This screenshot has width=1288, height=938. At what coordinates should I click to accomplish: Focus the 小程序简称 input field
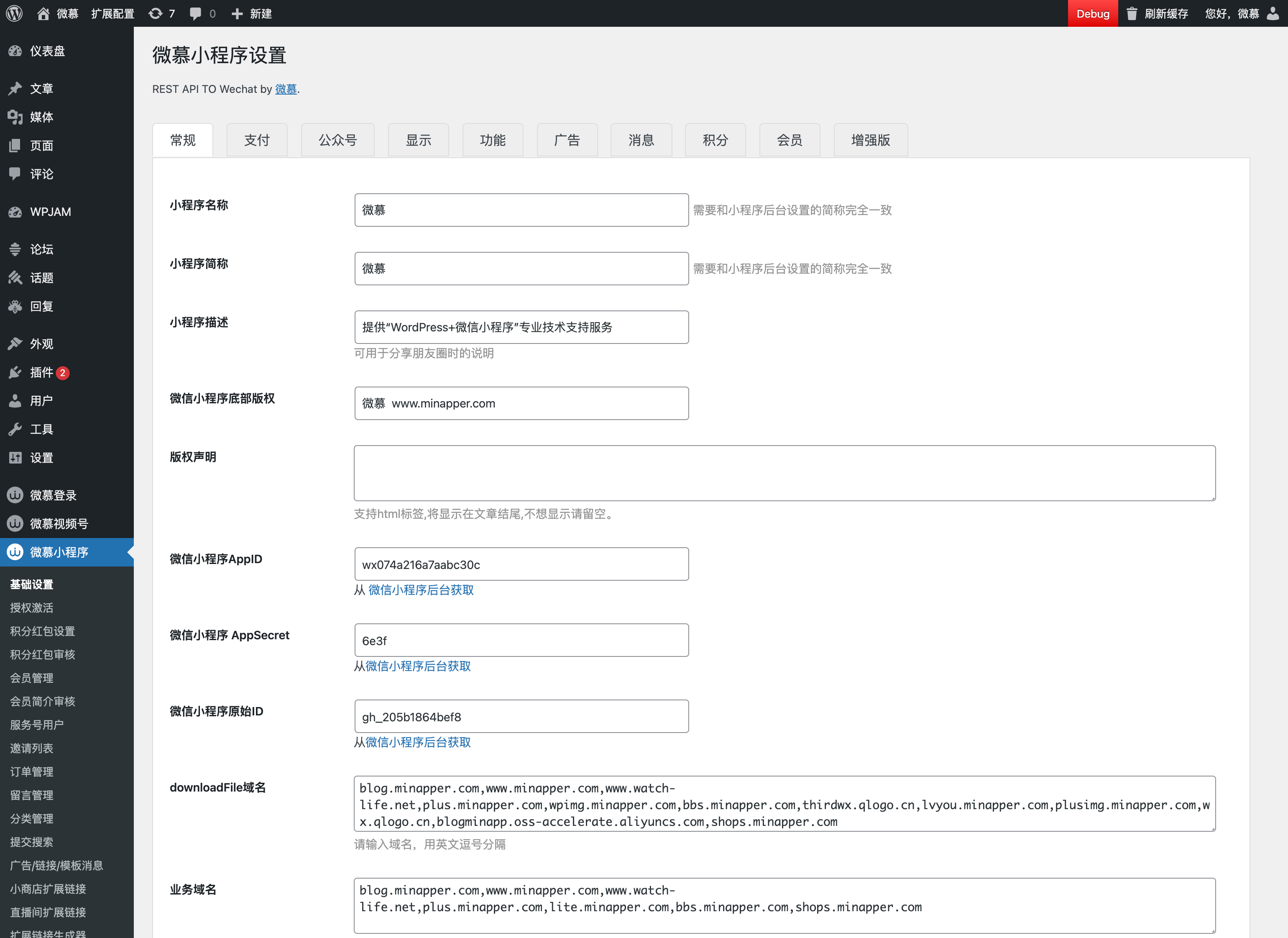(521, 268)
